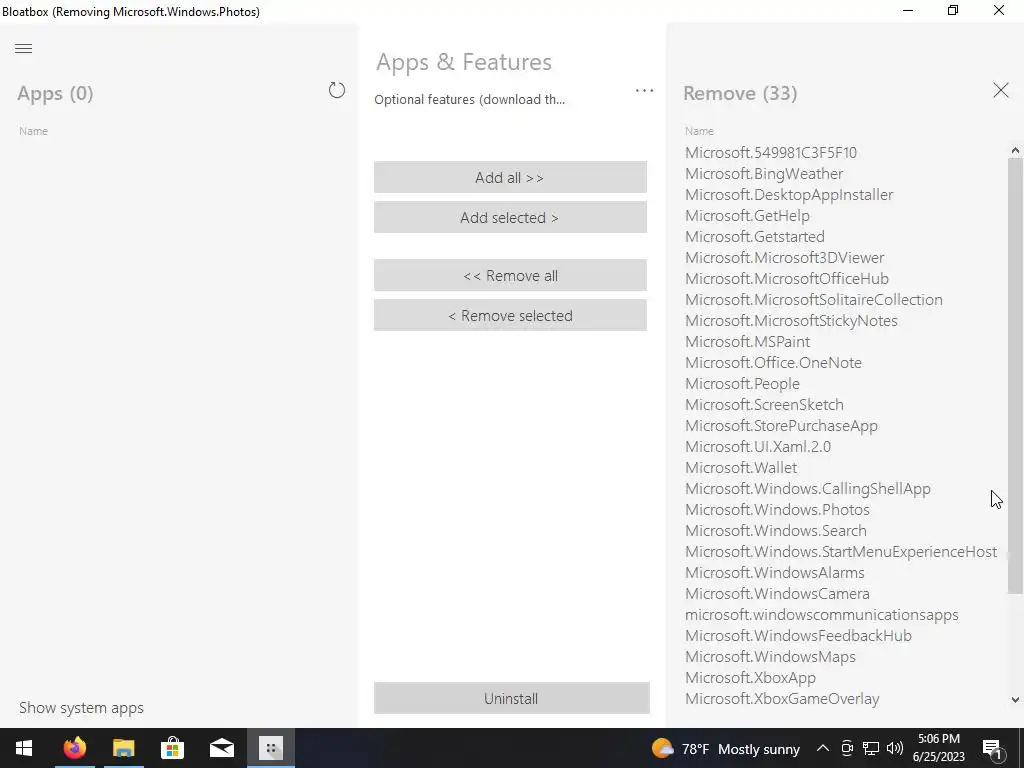Select Microsoft.Office.OneNote entry
The image size is (1024, 768).
(773, 362)
